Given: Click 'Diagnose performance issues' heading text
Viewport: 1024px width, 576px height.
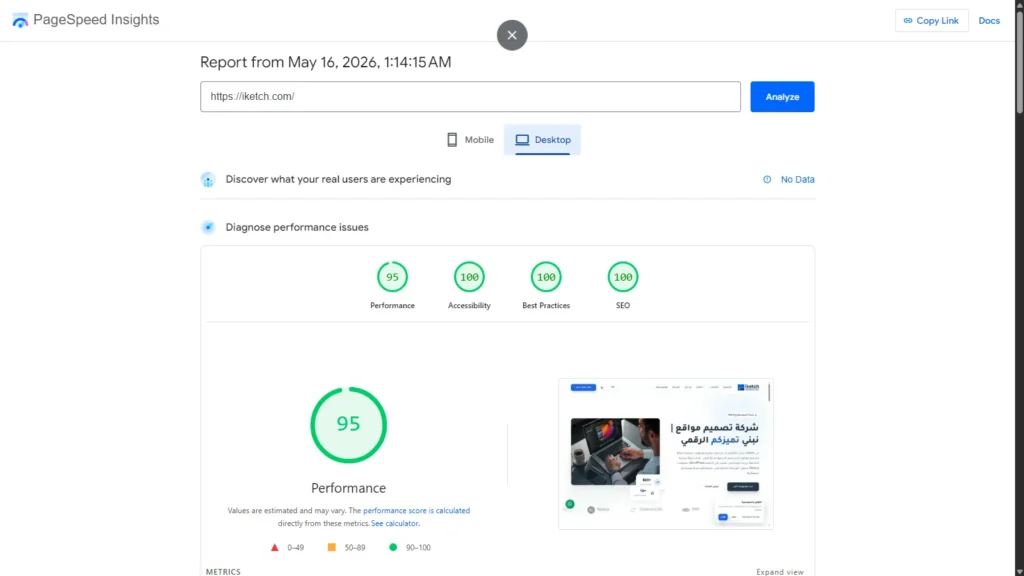Looking at the screenshot, I should point(297,227).
